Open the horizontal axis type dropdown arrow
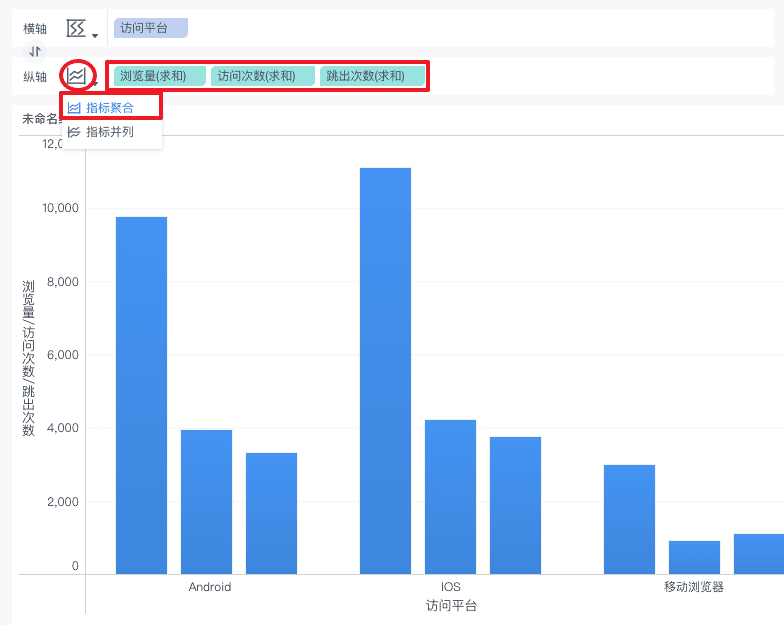 tap(95, 36)
